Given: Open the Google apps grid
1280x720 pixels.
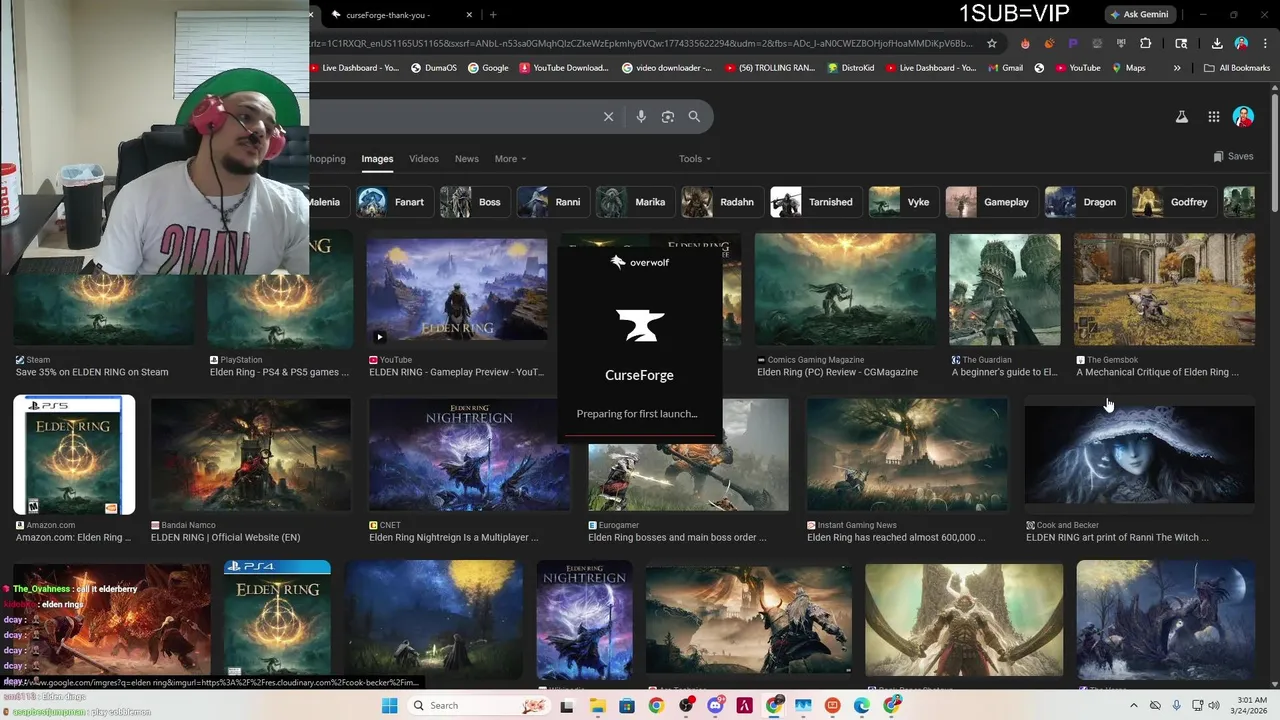Looking at the screenshot, I should point(1214,117).
